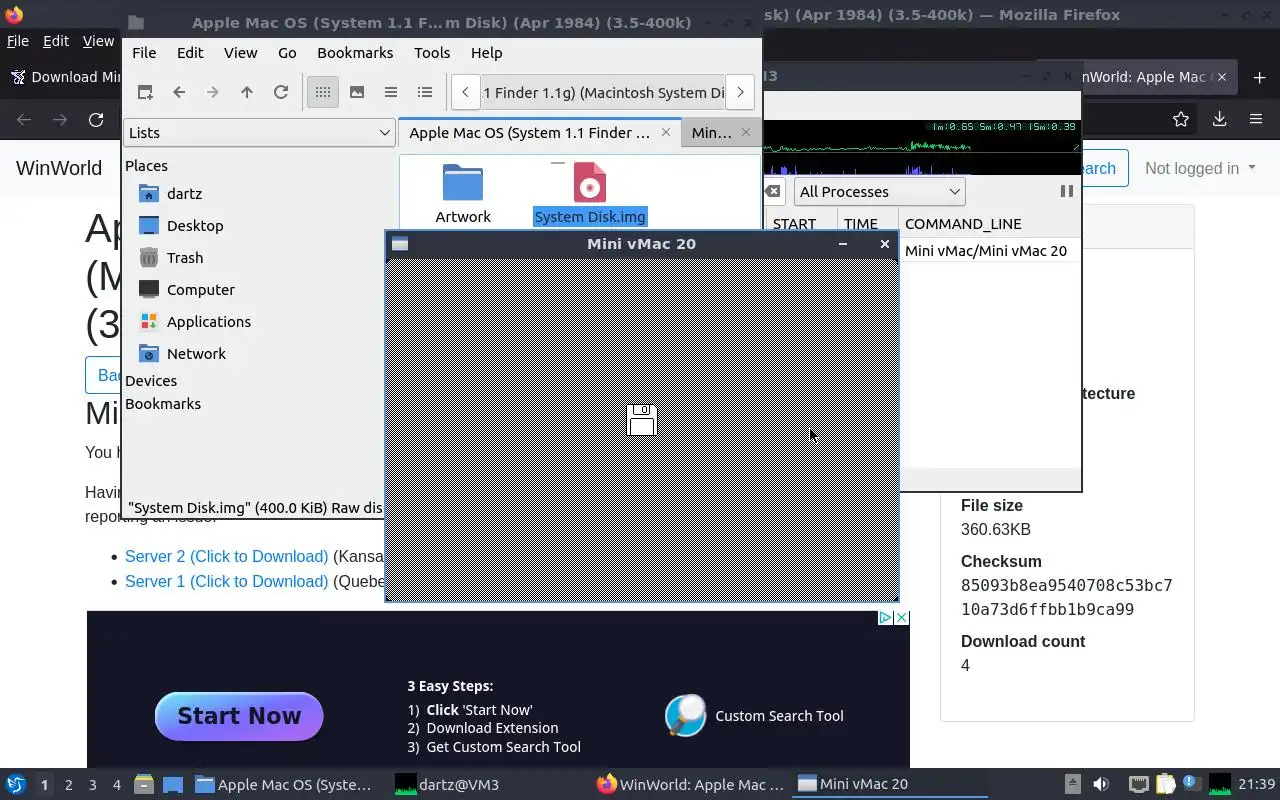Image resolution: width=1280 pixels, height=800 pixels.
Task: Open the View menu in file manager
Action: pyautogui.click(x=240, y=53)
